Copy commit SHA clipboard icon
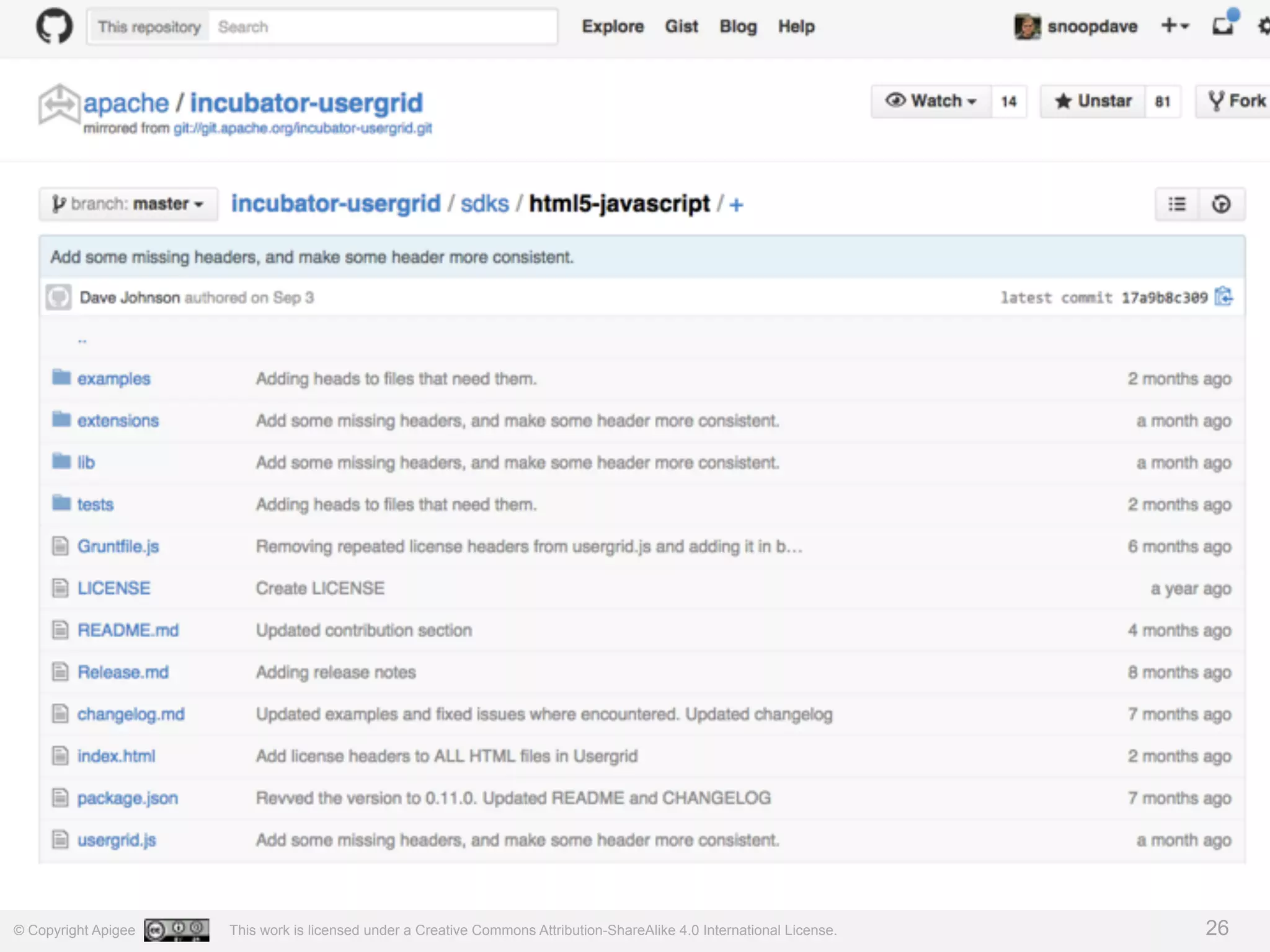 [1223, 297]
